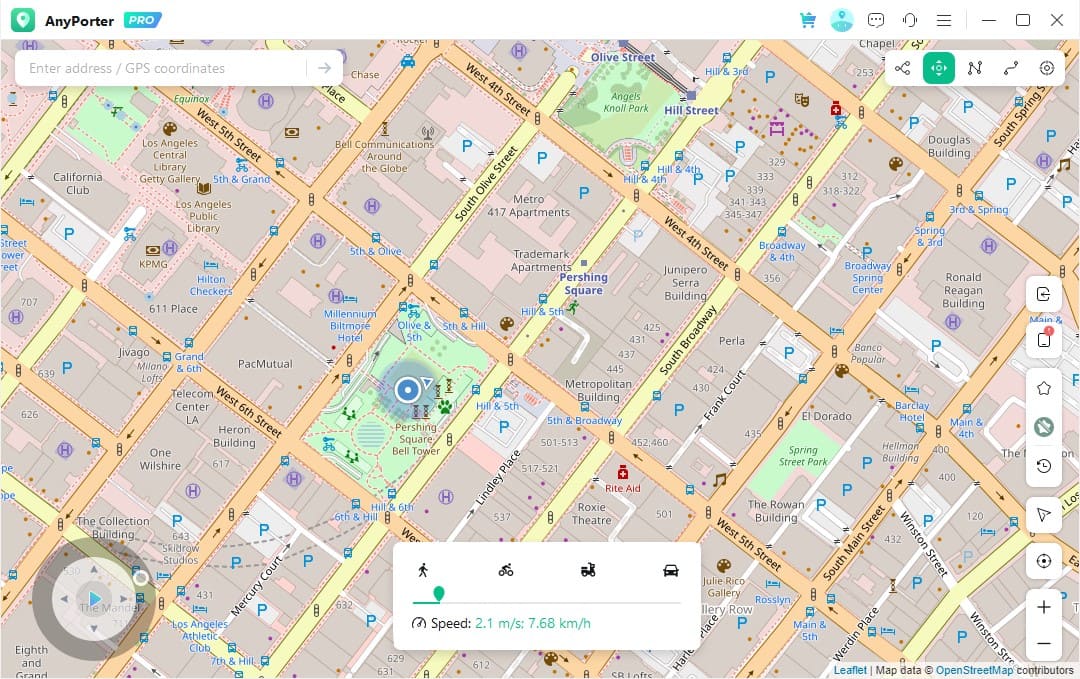This screenshot has height=679, width=1080.
Task: Select the multi-spot route mode
Action: [x=975, y=68]
